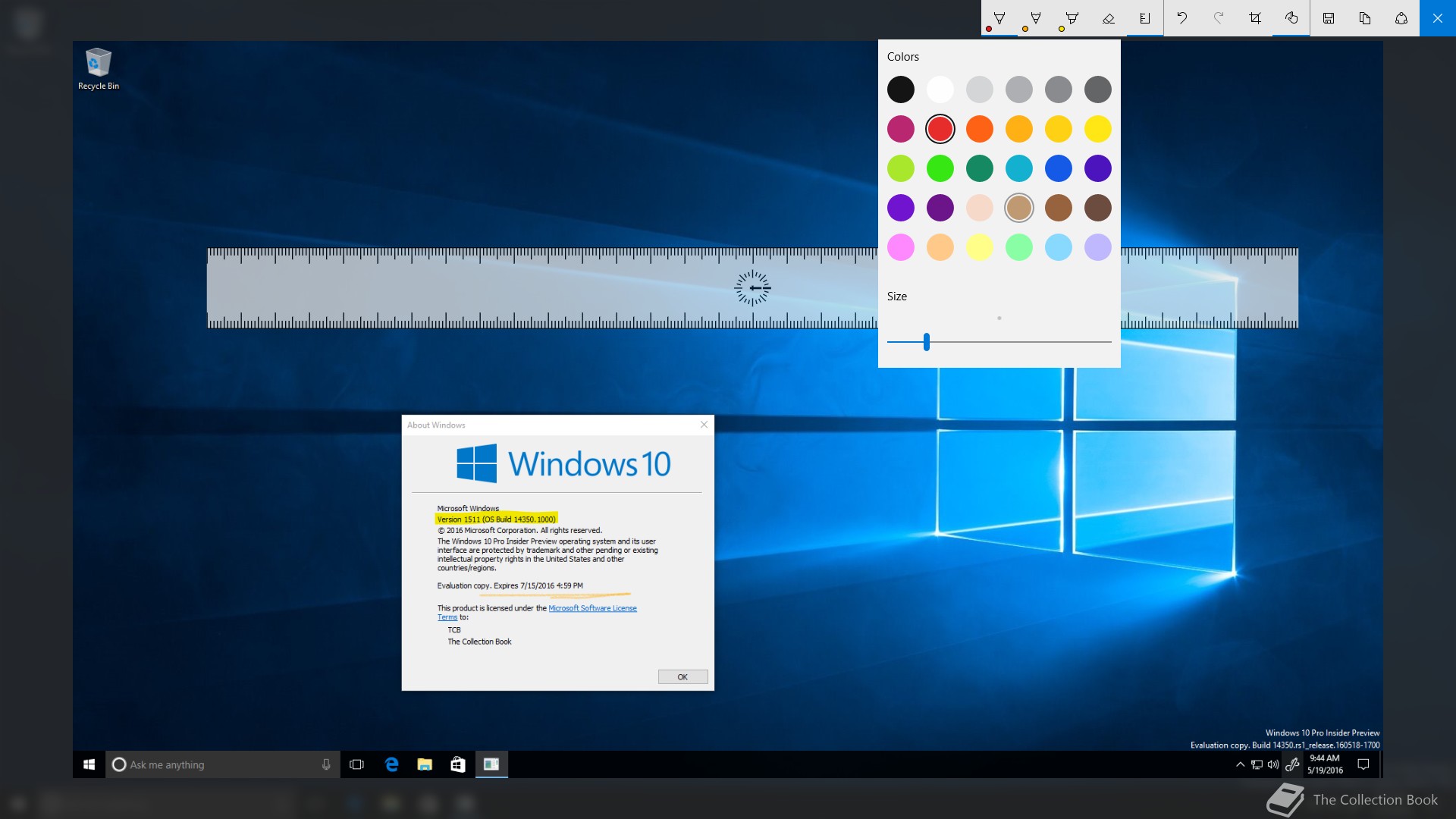Pick the pale sky blue swatch
Viewport: 1456px width, 819px height.
click(1059, 247)
